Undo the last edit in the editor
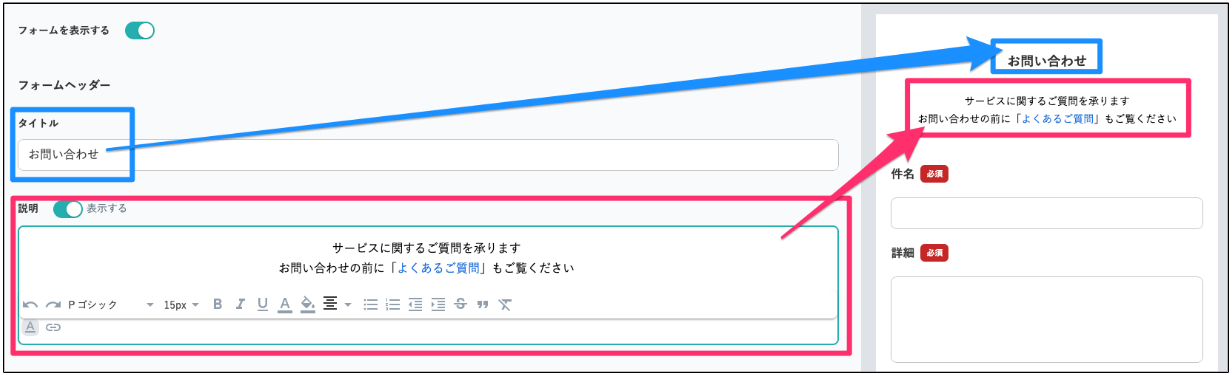This screenshot has height=377, width=1232. 30,304
